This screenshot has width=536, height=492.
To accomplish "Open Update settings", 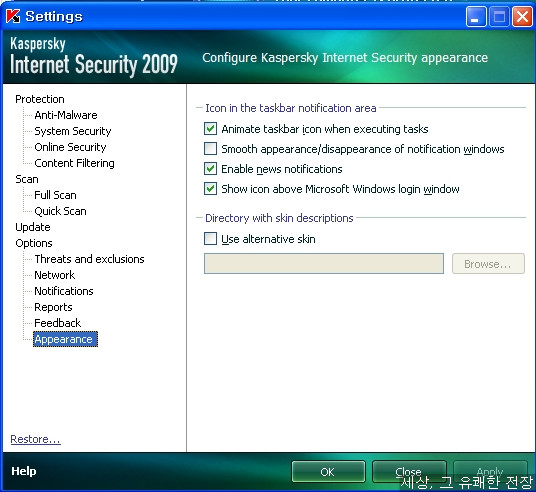I will click(x=33, y=227).
